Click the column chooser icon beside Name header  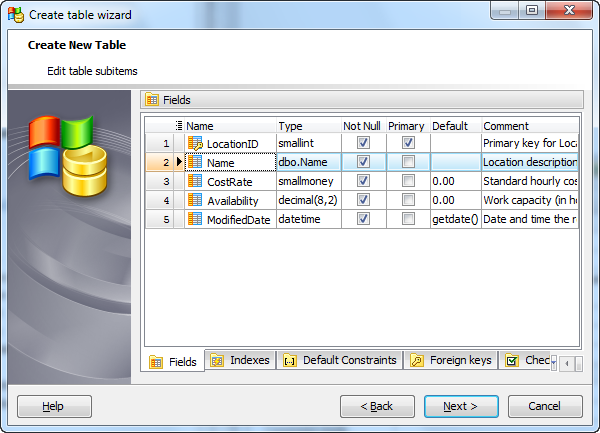click(x=179, y=126)
